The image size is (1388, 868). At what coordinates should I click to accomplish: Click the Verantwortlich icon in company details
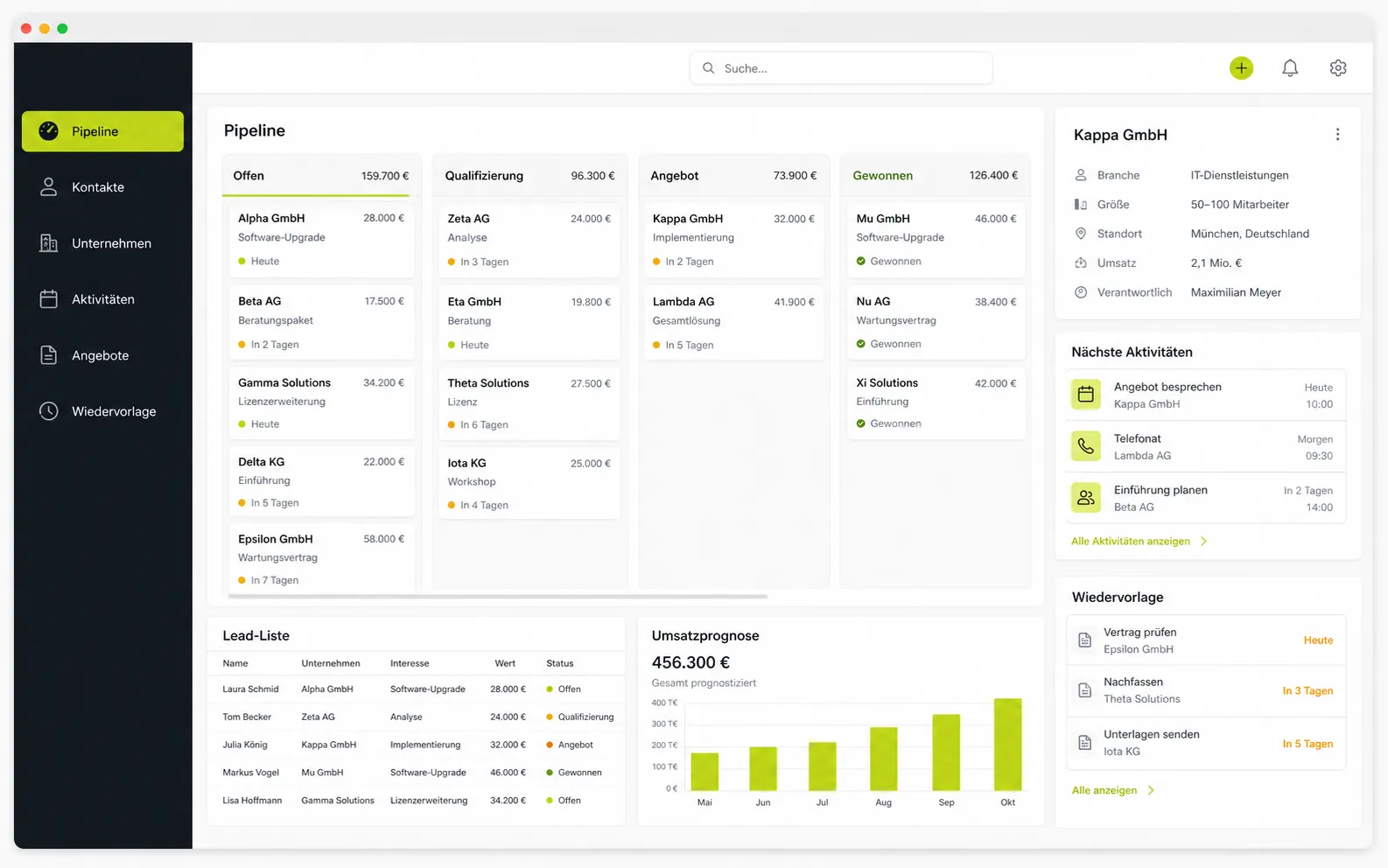click(1081, 292)
